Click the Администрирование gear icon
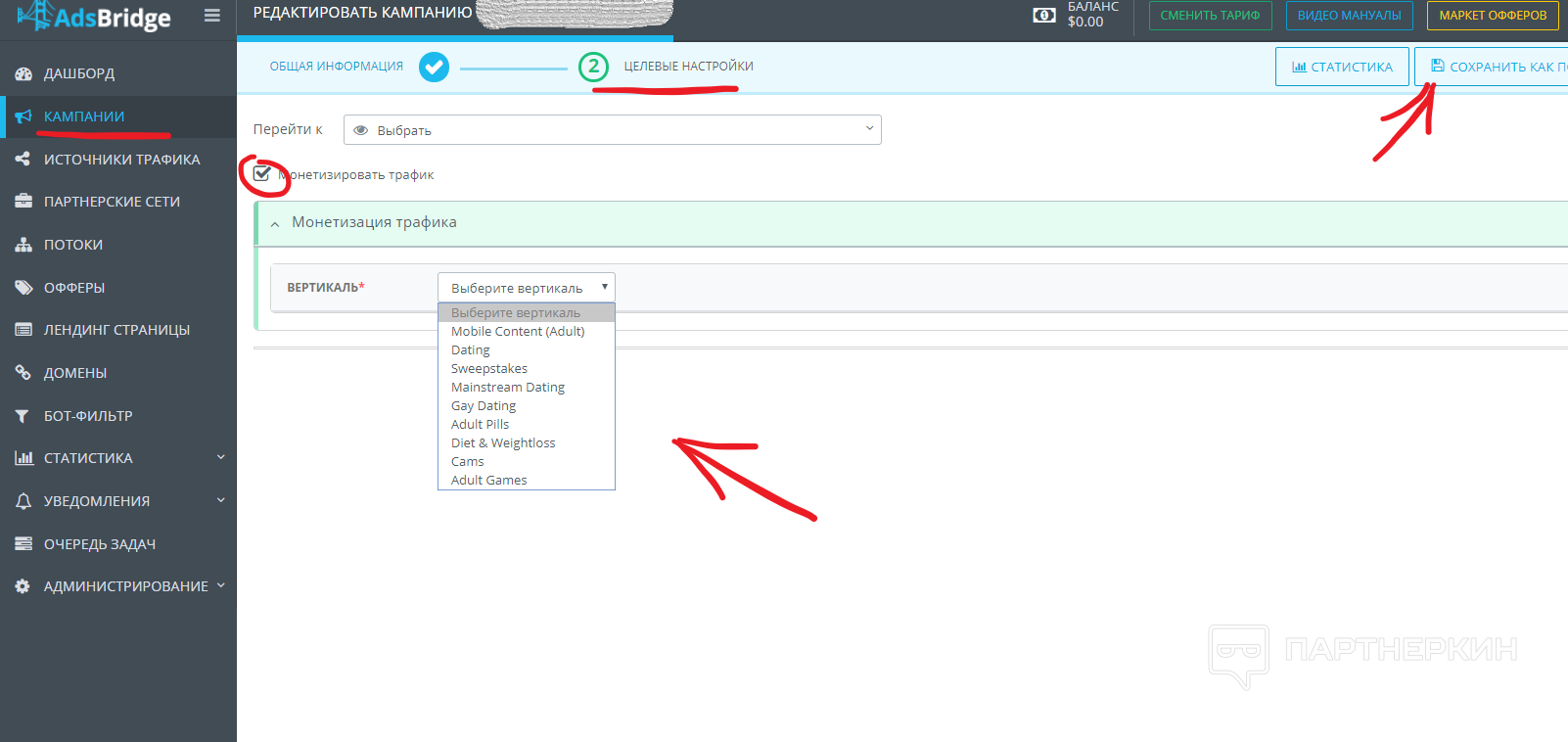Image resolution: width=1568 pixels, height=742 pixels. (x=23, y=586)
